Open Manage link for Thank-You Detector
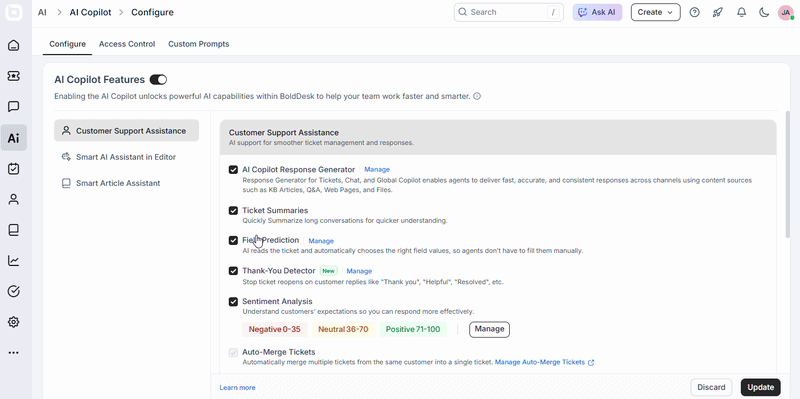This screenshot has width=800, height=399. (x=359, y=271)
